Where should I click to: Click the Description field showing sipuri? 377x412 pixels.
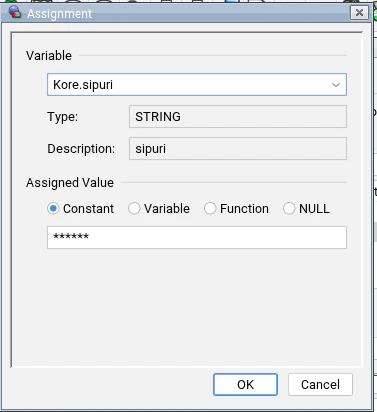(238, 149)
